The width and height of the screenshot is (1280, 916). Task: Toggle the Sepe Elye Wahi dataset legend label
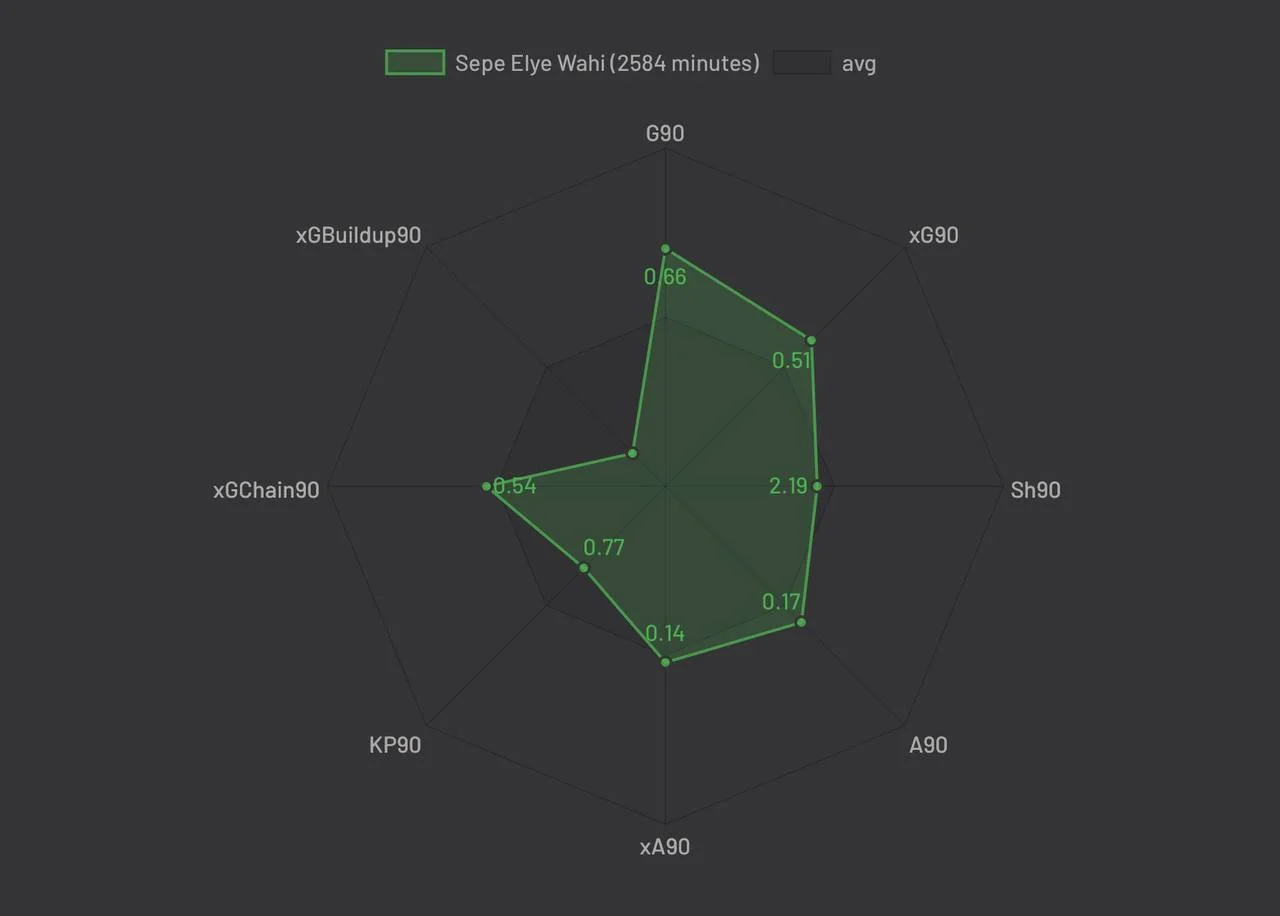click(x=607, y=63)
